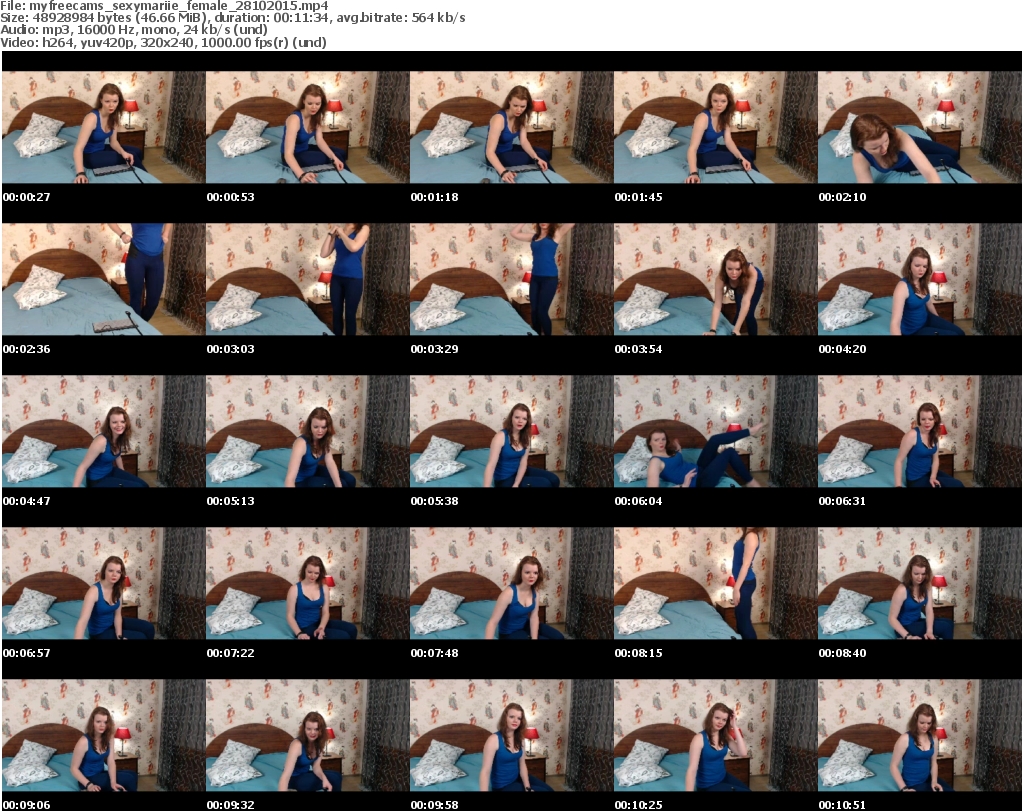Click the frame at 00:05:13

[x=308, y=432]
